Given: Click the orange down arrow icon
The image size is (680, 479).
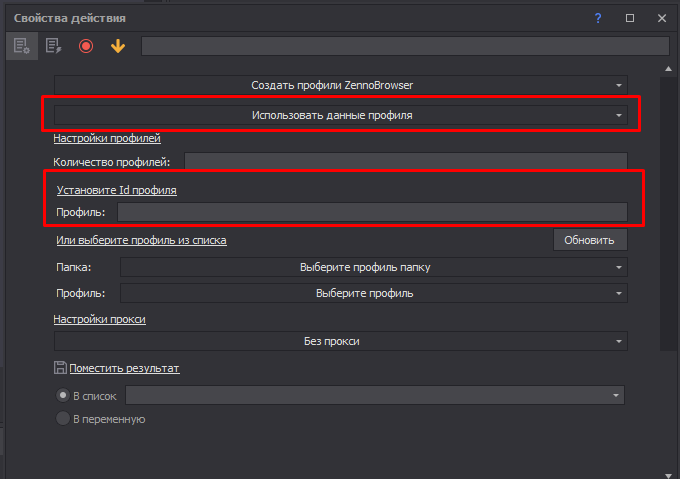Looking at the screenshot, I should (118, 46).
